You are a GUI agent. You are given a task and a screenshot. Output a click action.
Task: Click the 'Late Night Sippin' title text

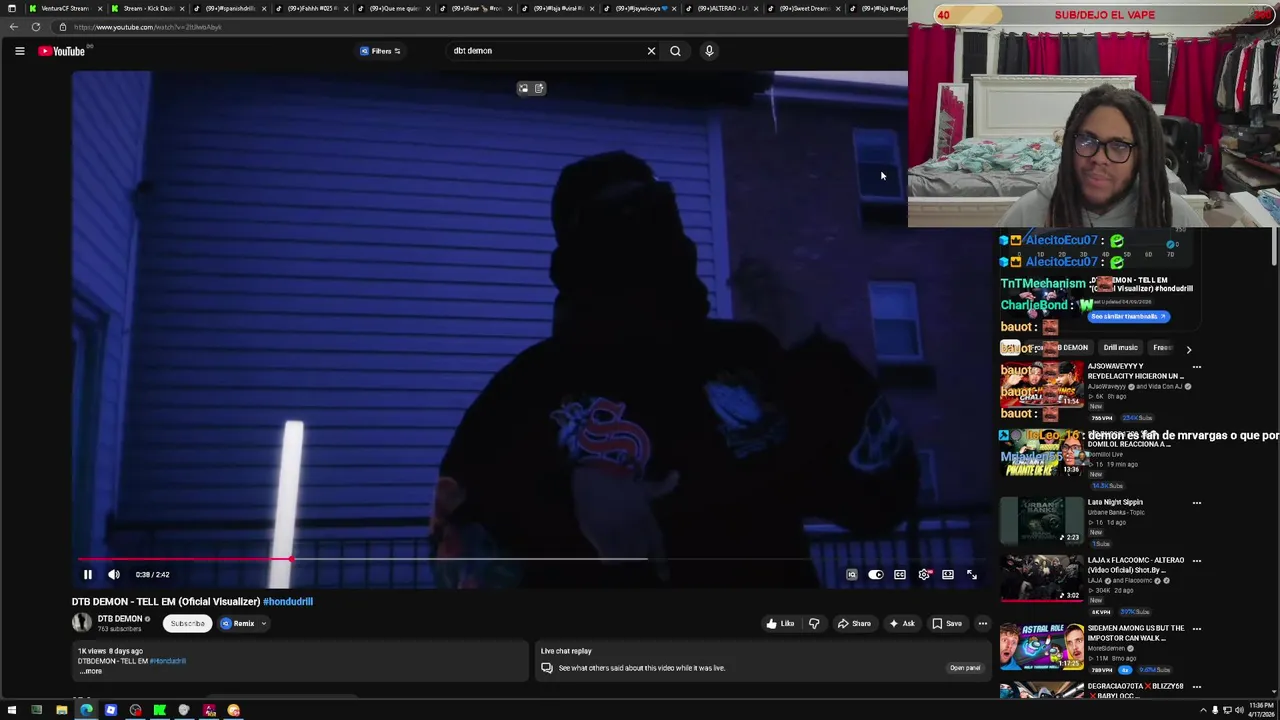pos(1115,502)
